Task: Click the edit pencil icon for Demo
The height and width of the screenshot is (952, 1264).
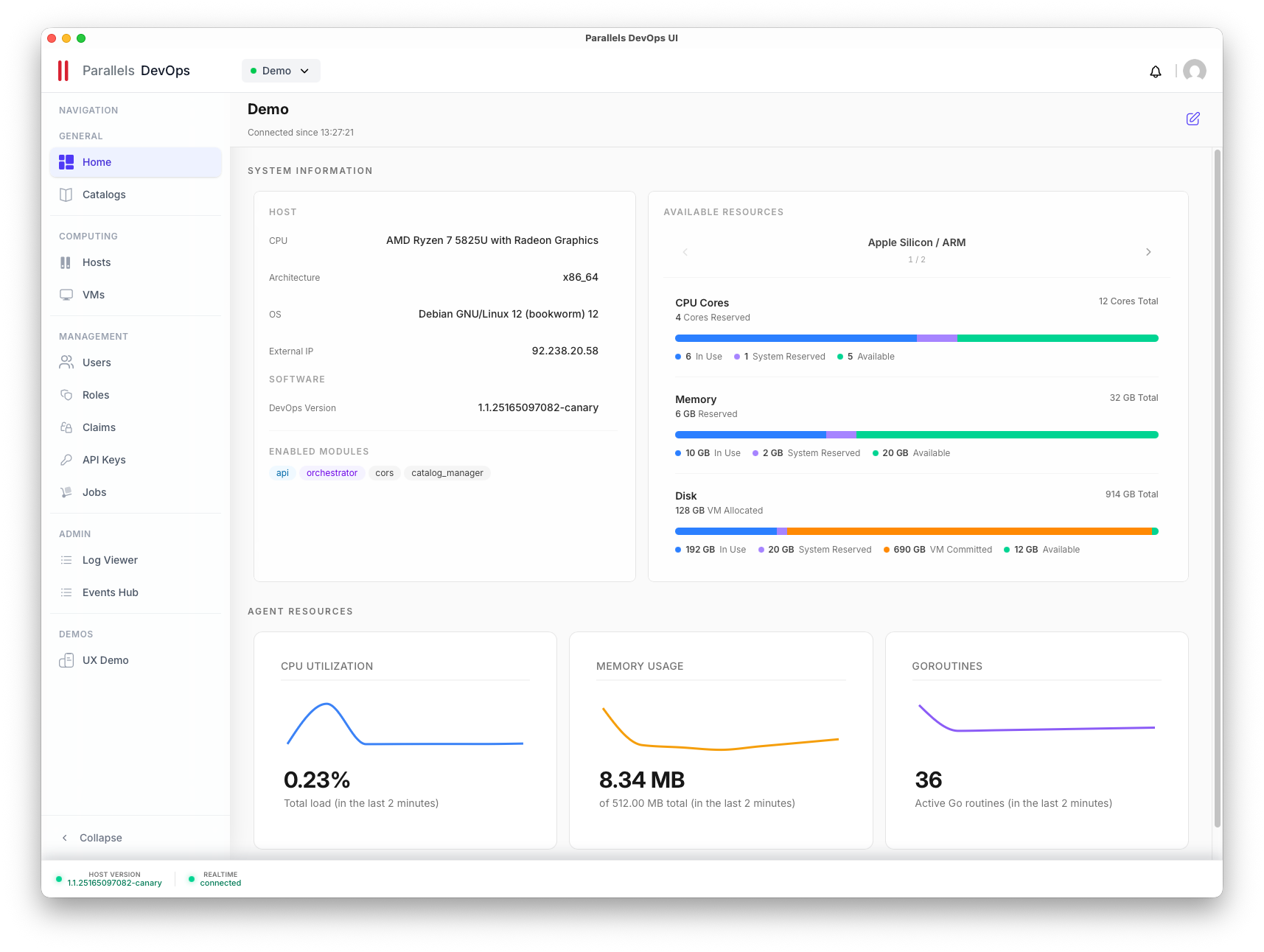Action: (x=1193, y=119)
